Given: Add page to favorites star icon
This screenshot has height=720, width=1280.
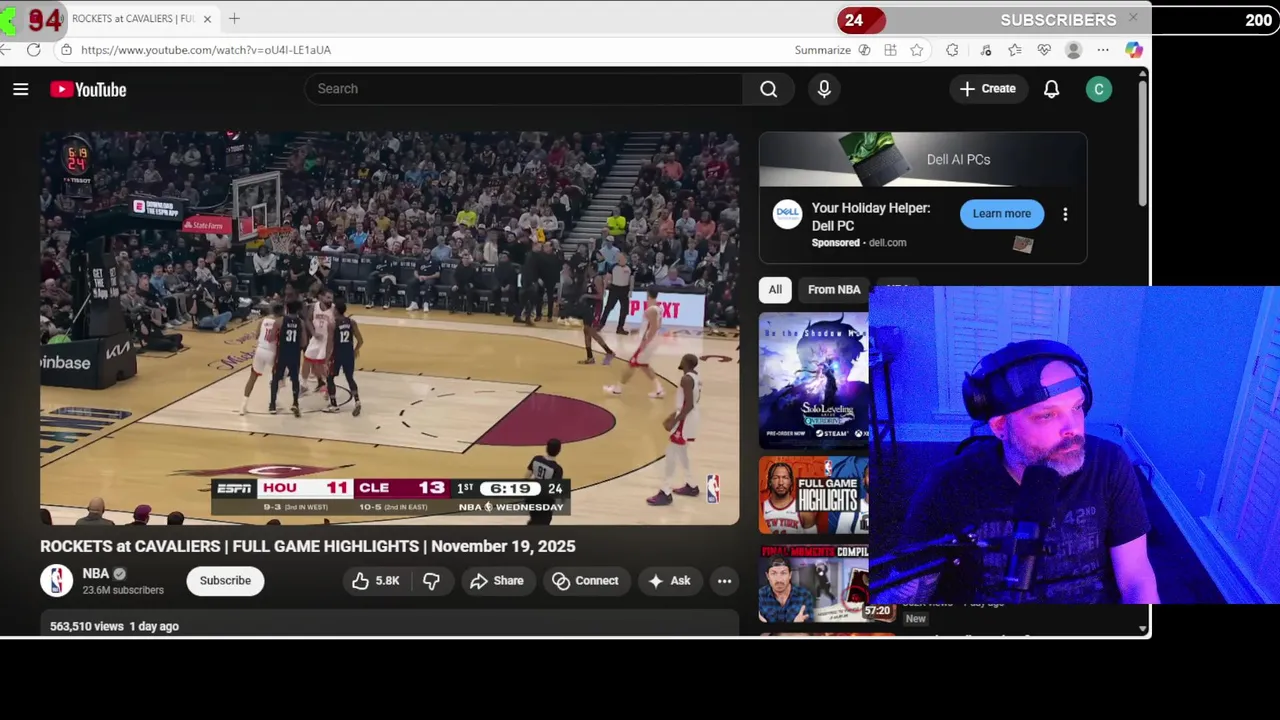Looking at the screenshot, I should pyautogui.click(x=917, y=50).
